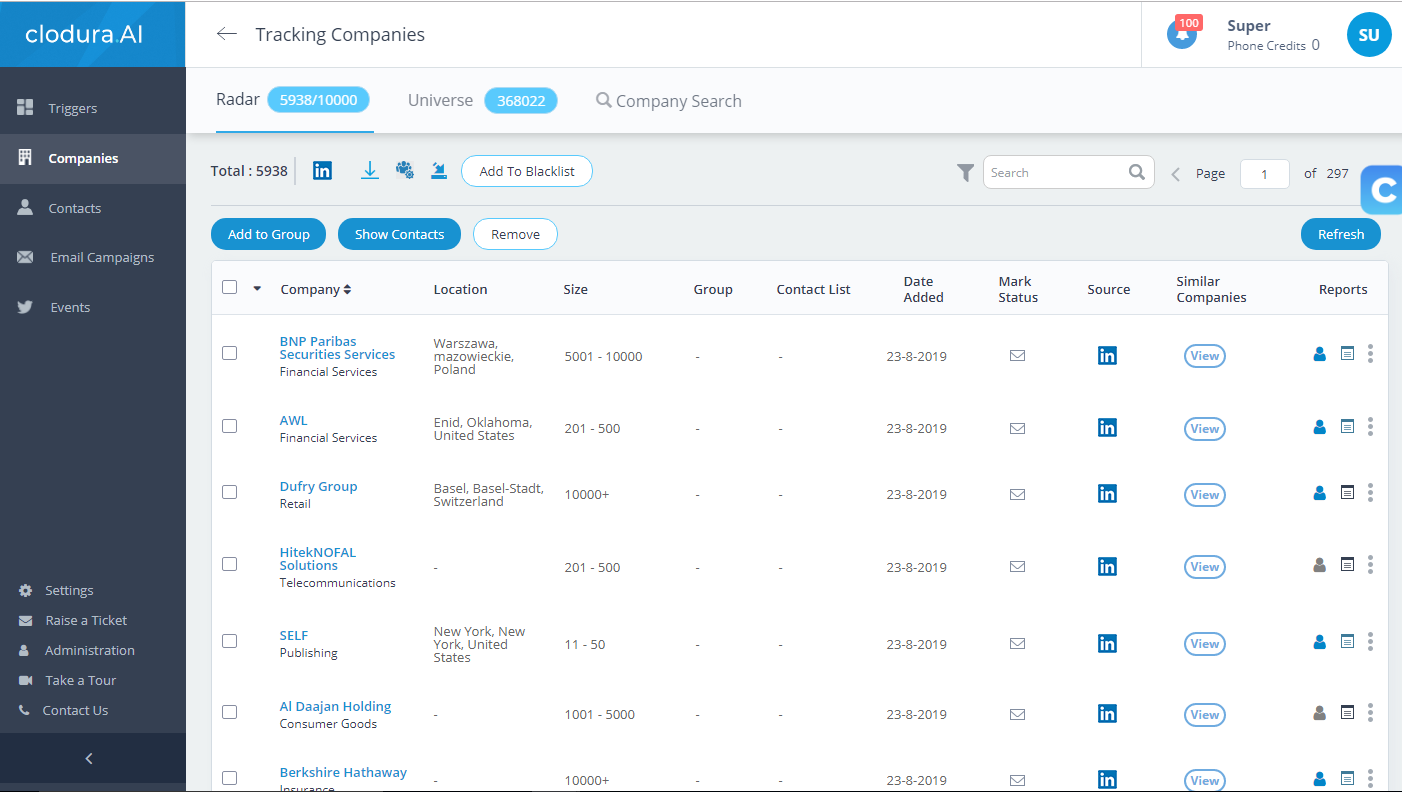Click the clodura.AI logo
1402x792 pixels.
click(84, 34)
